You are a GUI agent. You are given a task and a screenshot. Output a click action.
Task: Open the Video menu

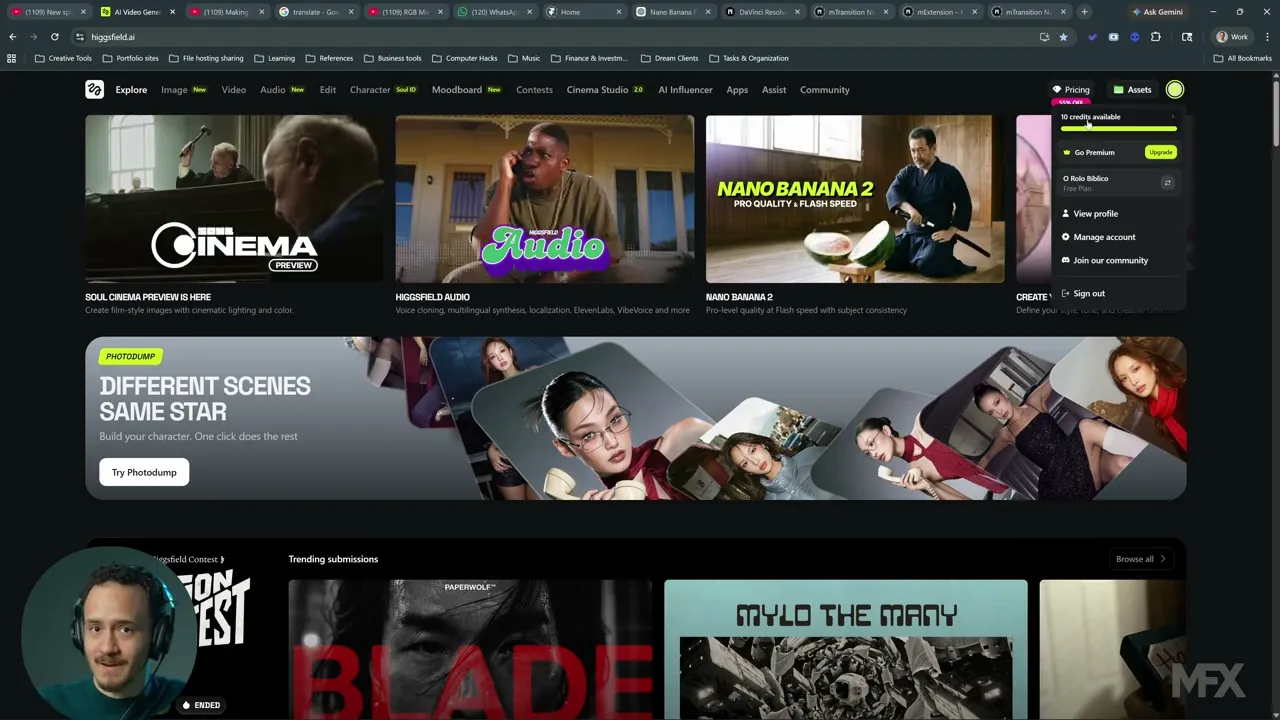tap(233, 90)
